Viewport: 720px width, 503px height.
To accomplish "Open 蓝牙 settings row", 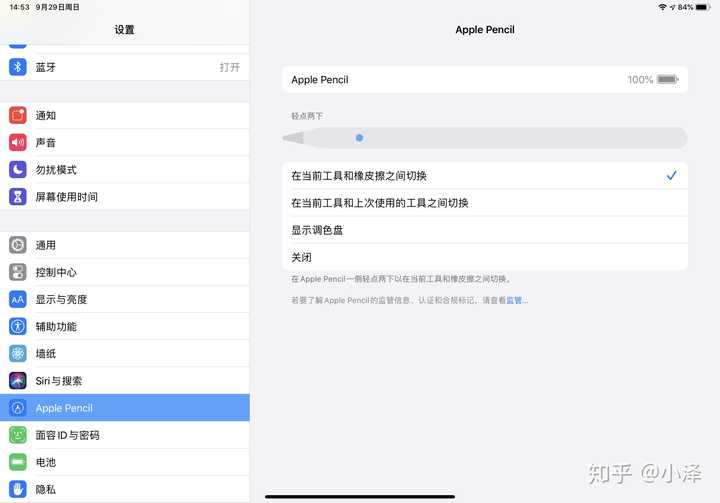I will 124,67.
